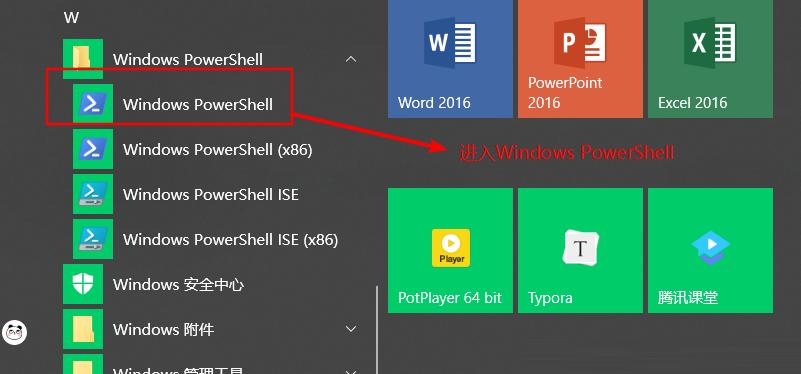Open the Excel 2016 tile
The height and width of the screenshot is (374, 801).
(x=710, y=58)
